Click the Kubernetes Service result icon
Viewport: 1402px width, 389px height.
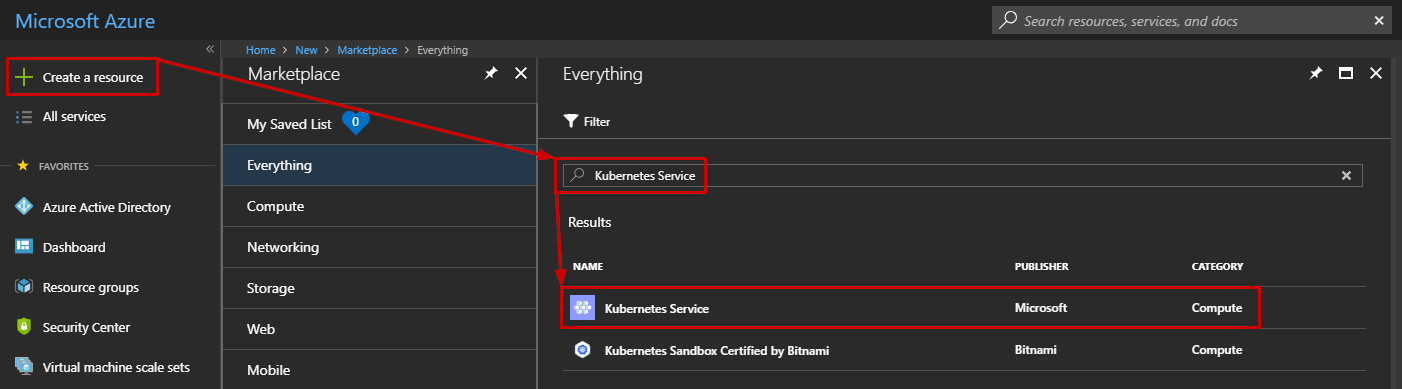click(582, 308)
